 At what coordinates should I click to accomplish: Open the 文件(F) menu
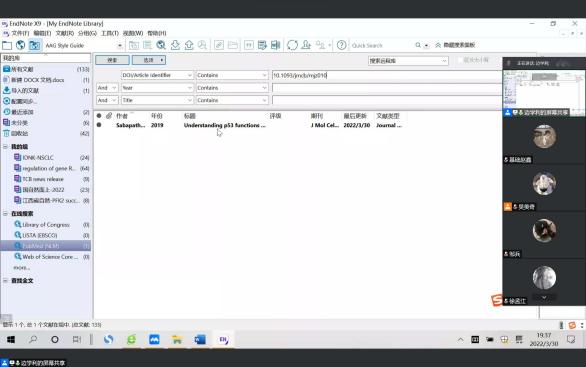[20, 33]
